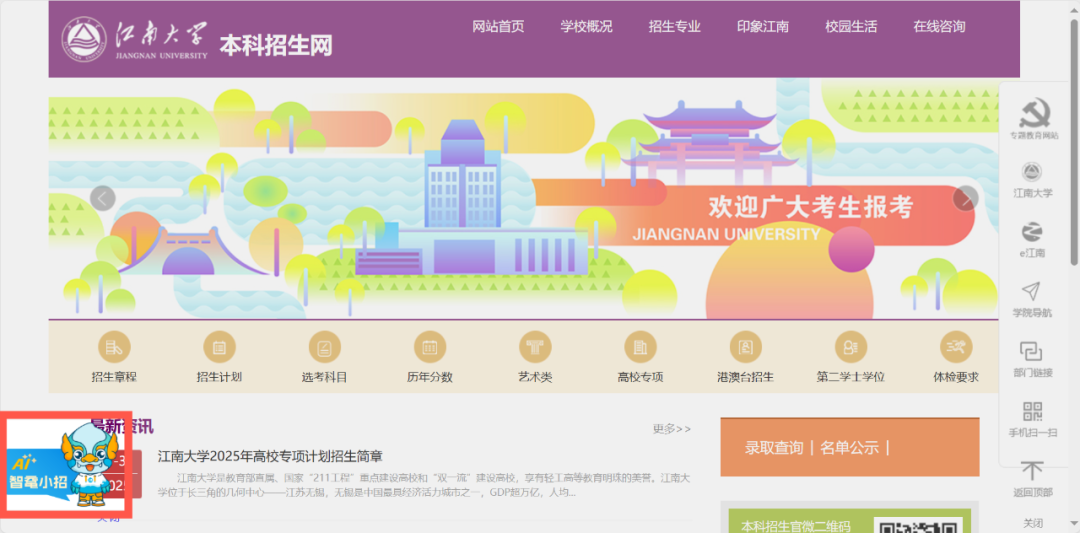The height and width of the screenshot is (533, 1080).
Task: Click the Jiangnan University logo emblem
Action: coord(84,40)
